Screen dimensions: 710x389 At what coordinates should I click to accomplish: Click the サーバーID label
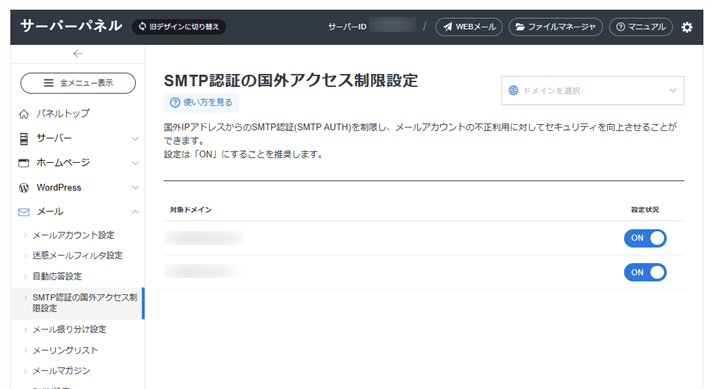[x=347, y=27]
